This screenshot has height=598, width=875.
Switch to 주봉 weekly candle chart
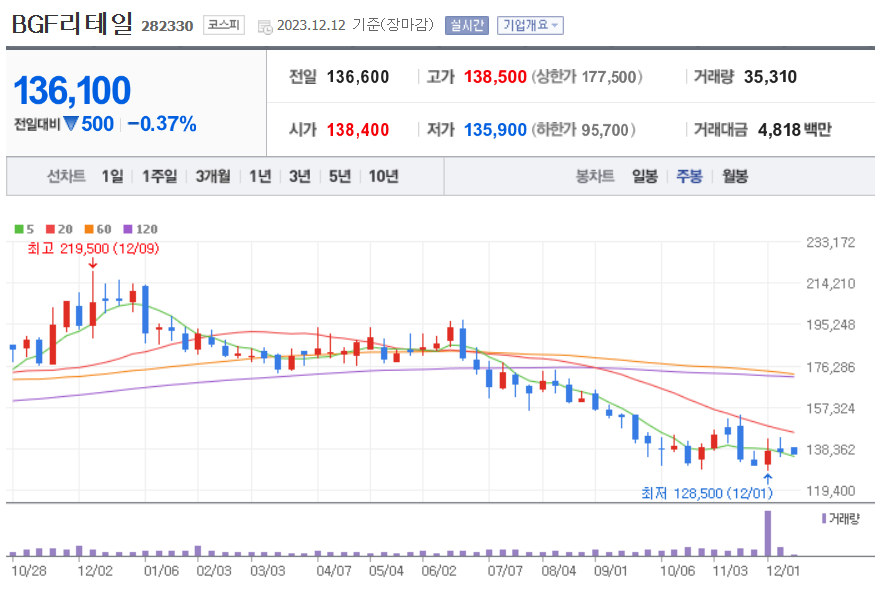[689, 176]
